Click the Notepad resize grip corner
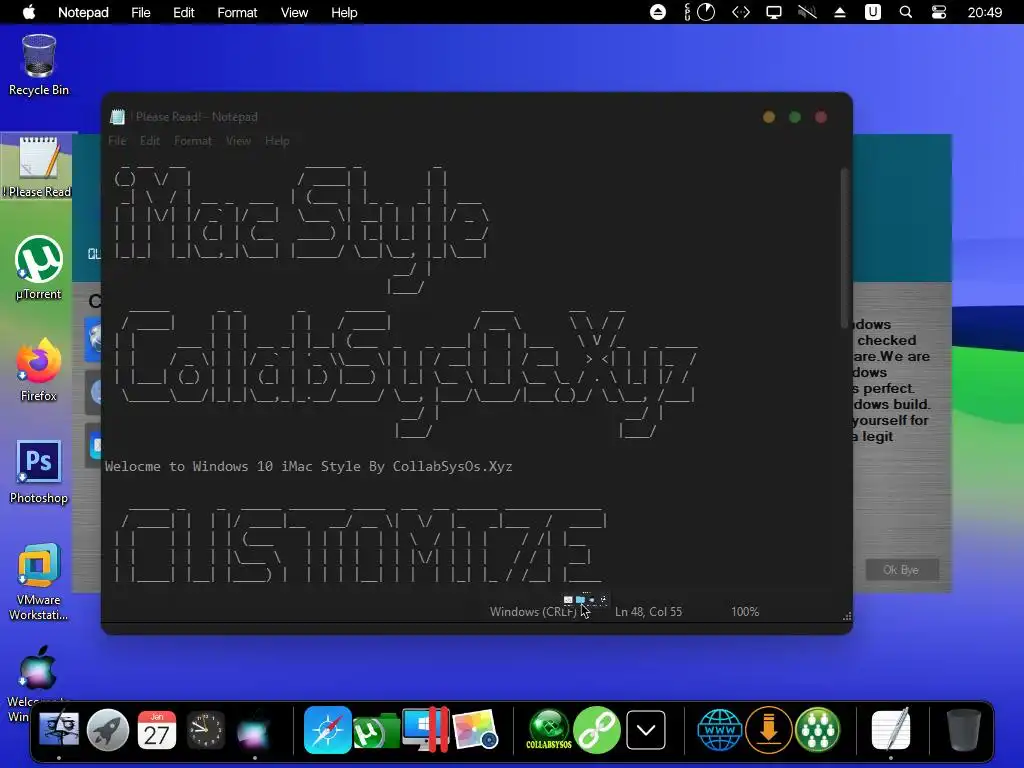 pos(847,616)
